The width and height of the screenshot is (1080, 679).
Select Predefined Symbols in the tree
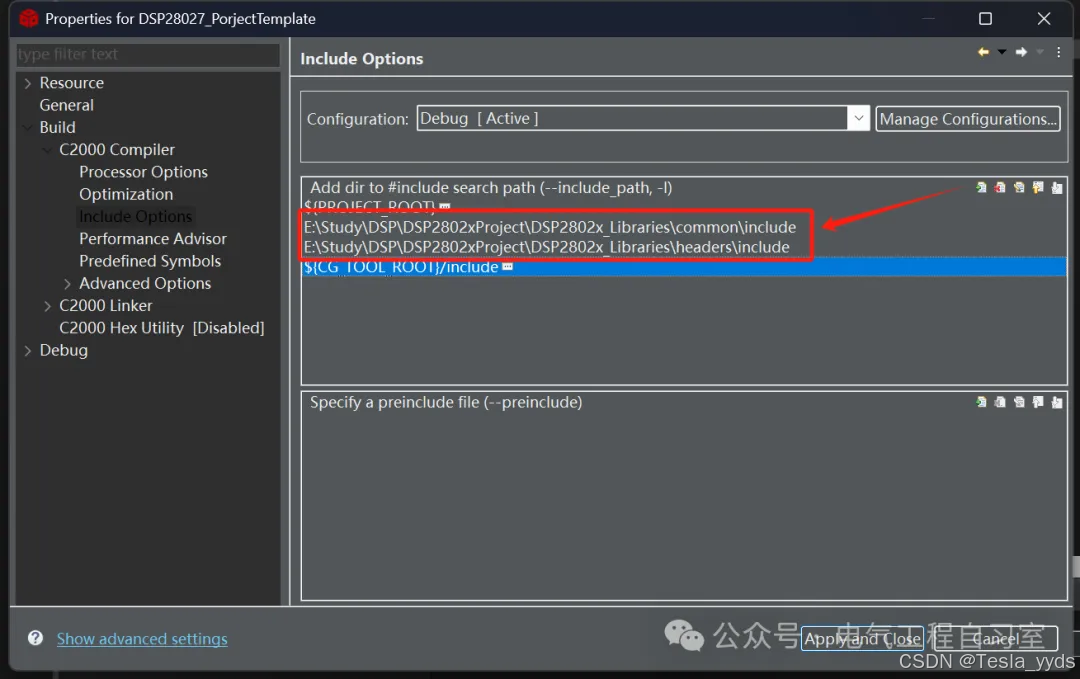(x=150, y=261)
